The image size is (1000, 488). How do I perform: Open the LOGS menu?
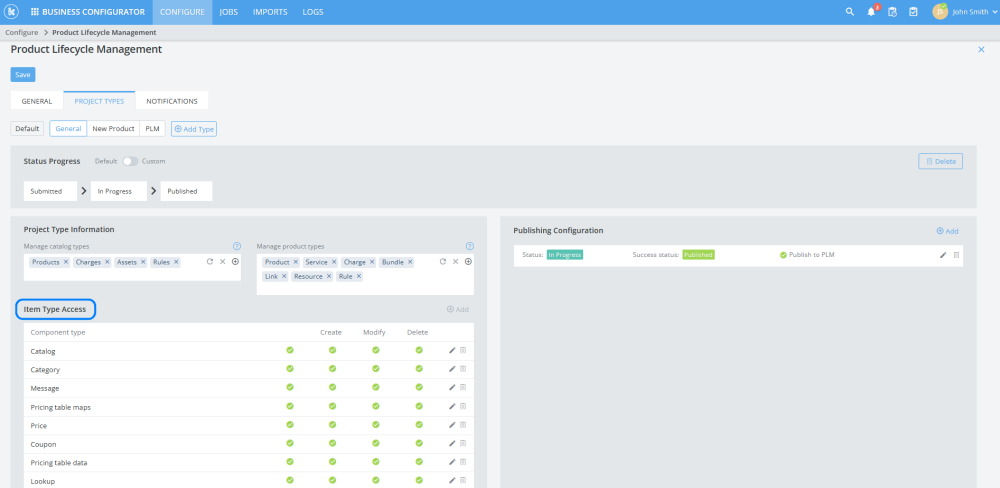coord(312,11)
